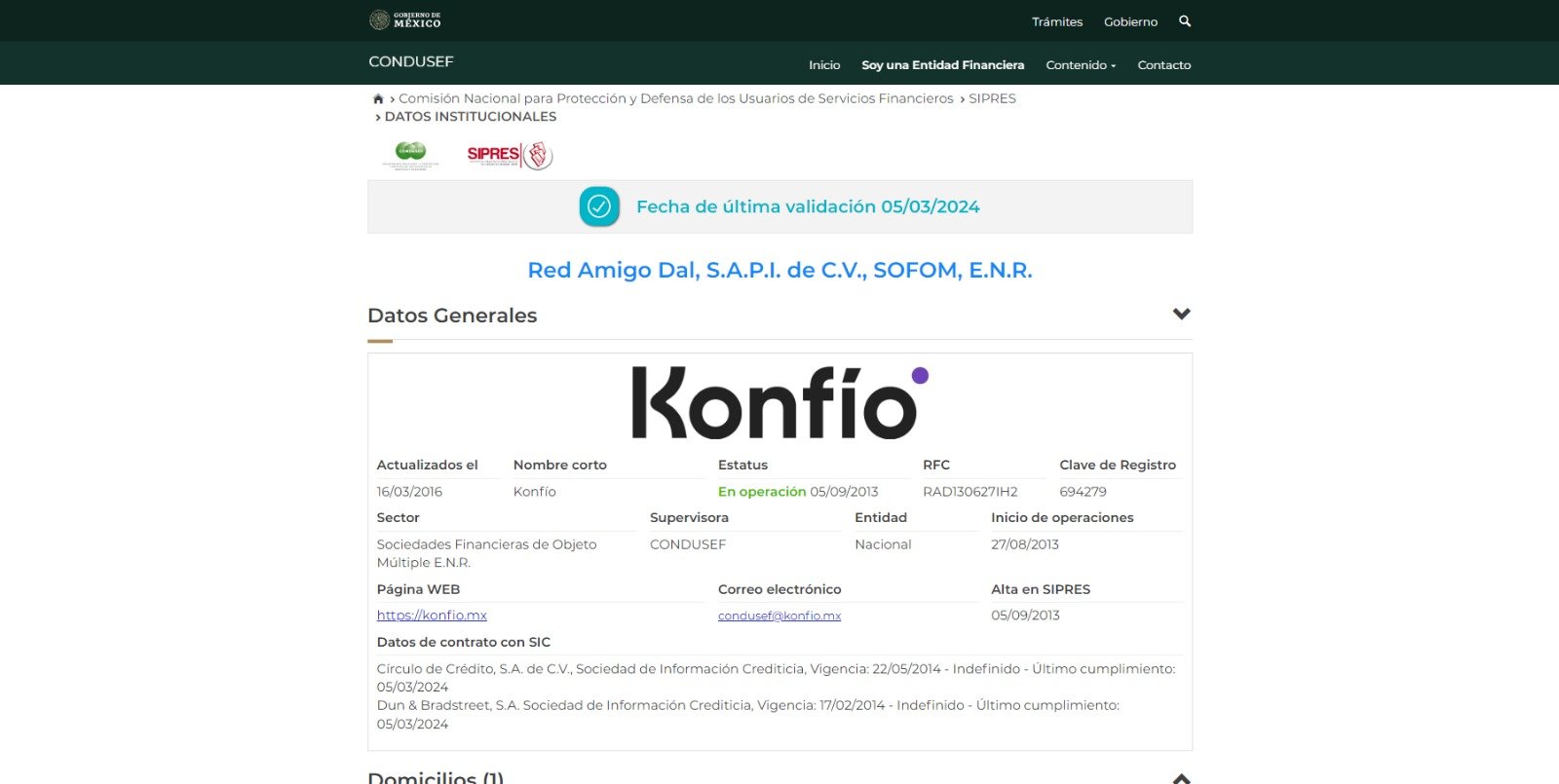Click Fecha de última validación text
Image resolution: width=1559 pixels, height=784 pixels.
tap(808, 206)
